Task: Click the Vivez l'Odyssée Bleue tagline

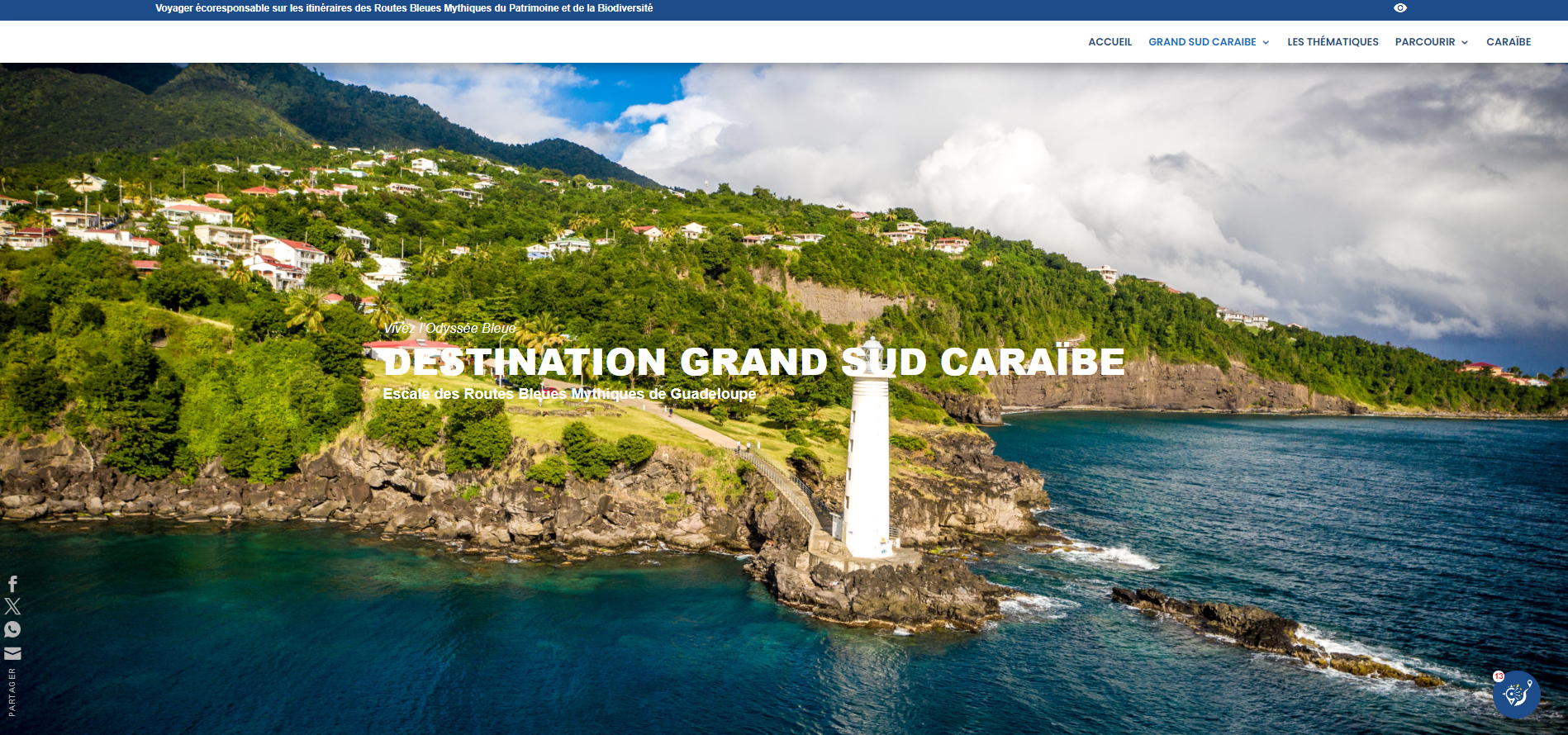Action: 449,329
